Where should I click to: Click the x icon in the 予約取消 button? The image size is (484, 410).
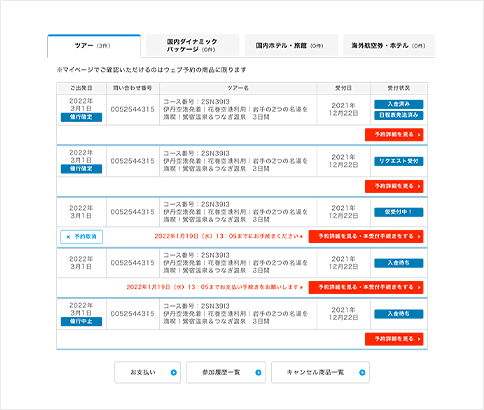click(x=68, y=237)
